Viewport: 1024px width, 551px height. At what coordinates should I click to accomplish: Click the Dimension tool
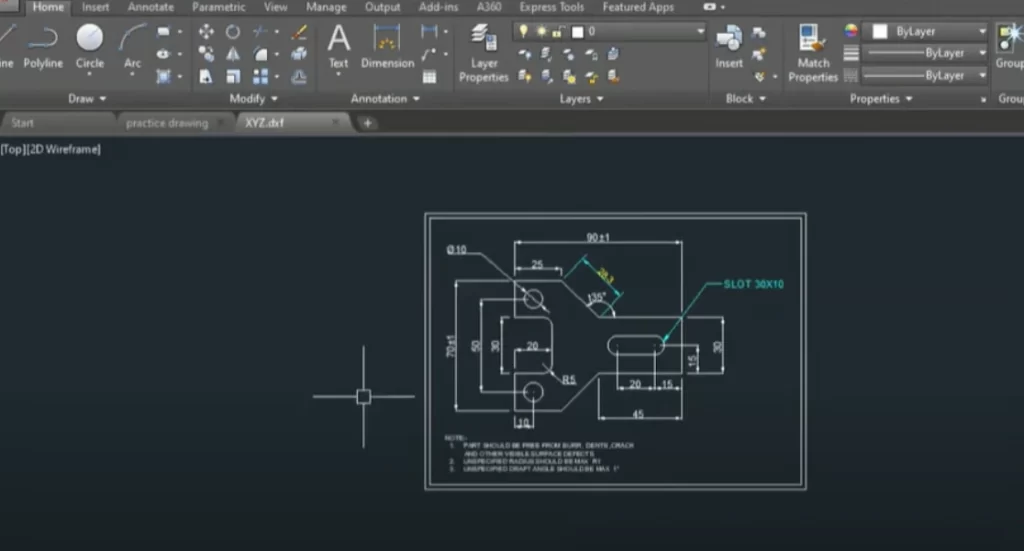point(387,46)
